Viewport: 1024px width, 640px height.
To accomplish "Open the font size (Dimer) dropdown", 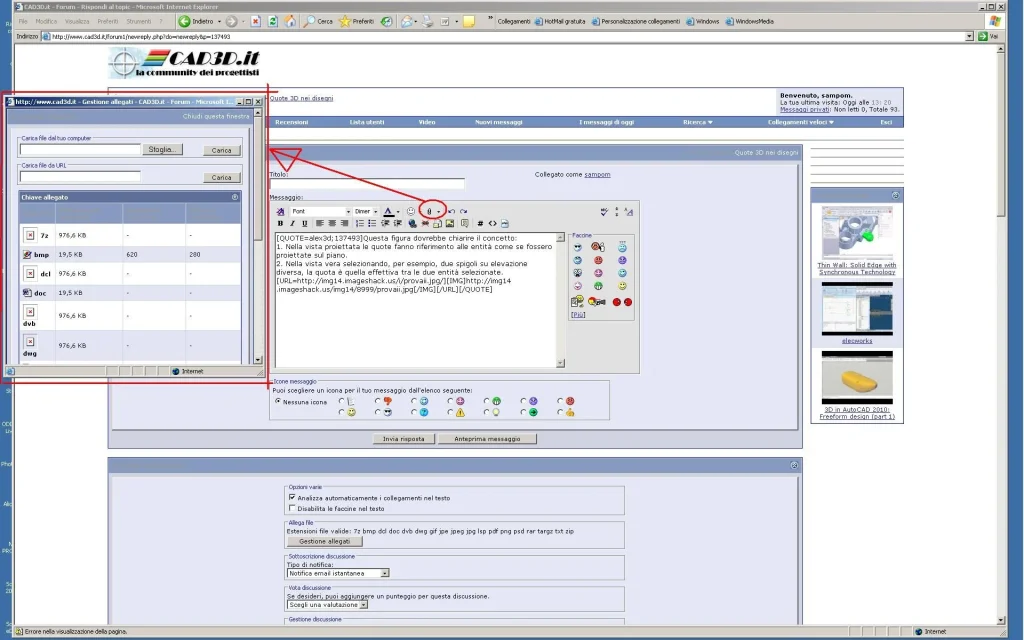I will tap(366, 211).
